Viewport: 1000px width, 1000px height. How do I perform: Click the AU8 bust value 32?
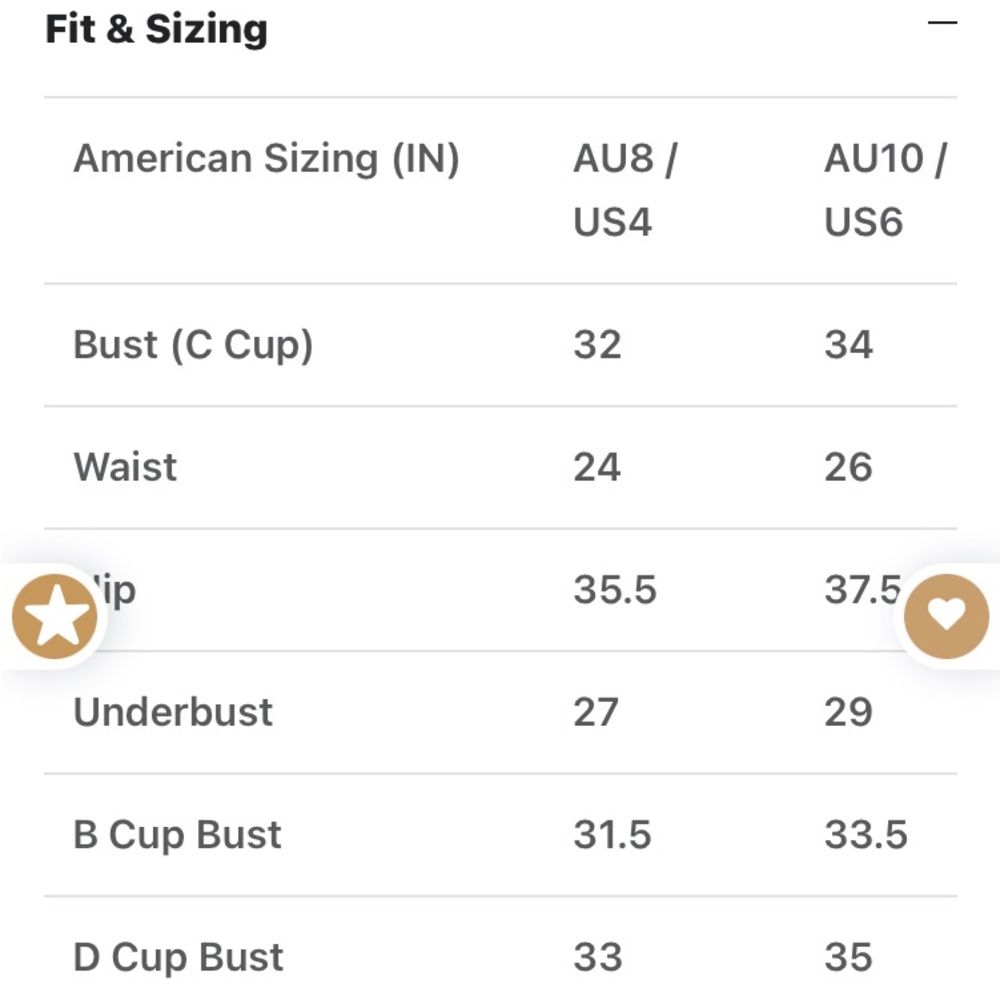tap(597, 345)
